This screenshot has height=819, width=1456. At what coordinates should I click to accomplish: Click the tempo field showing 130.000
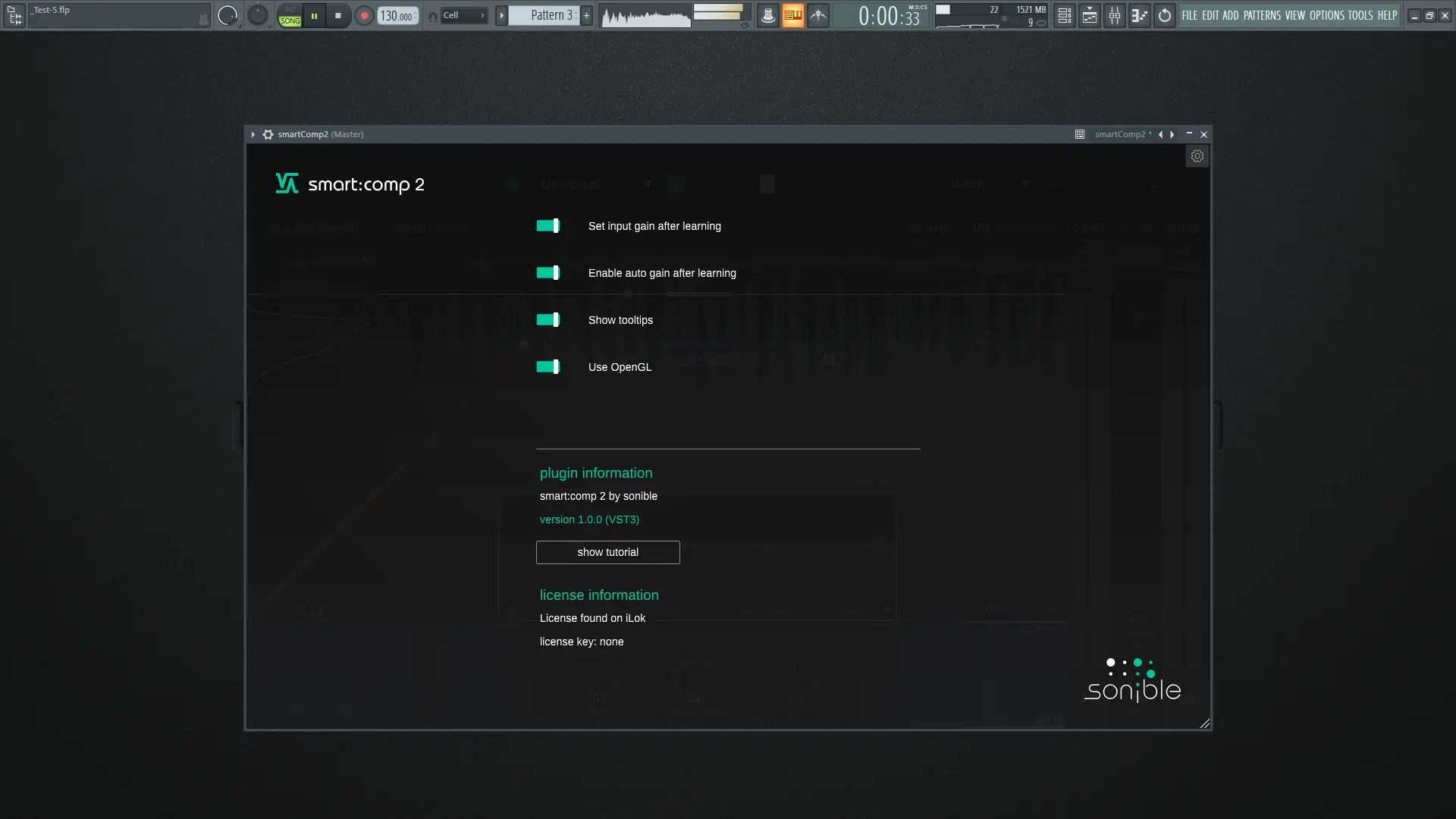(397, 15)
